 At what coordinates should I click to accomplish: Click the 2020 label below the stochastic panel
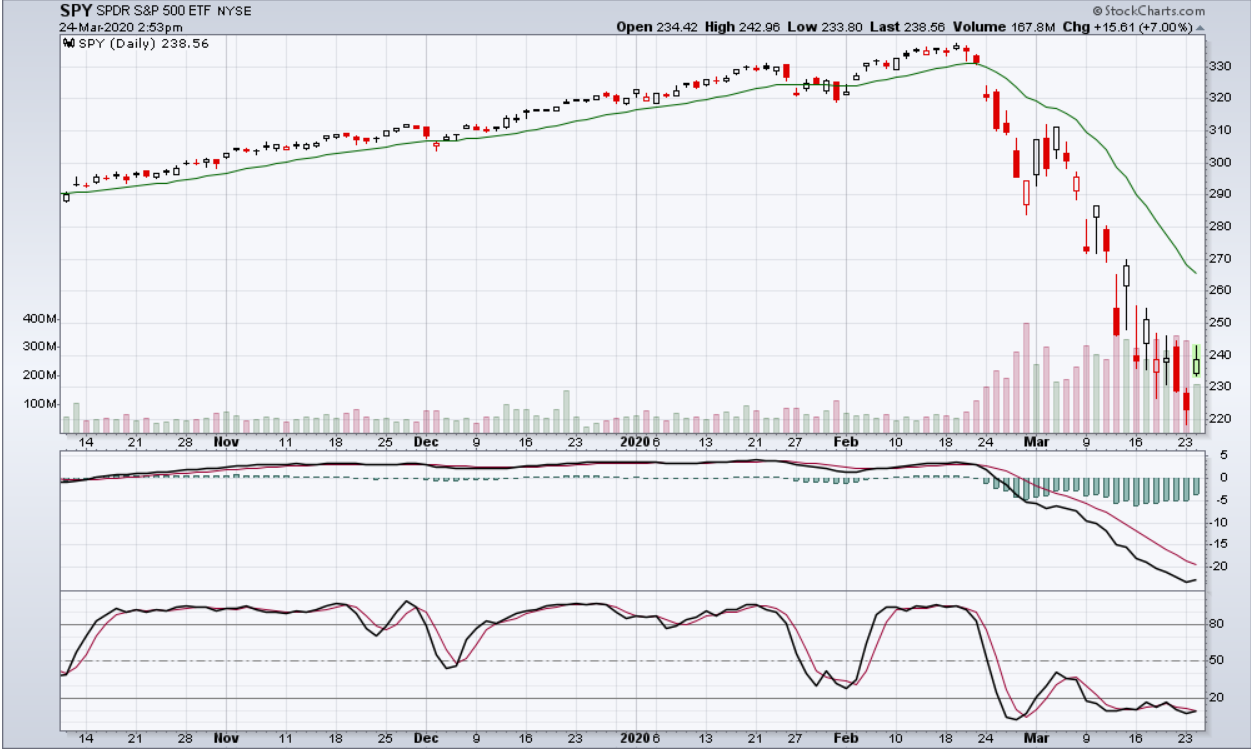point(634,739)
